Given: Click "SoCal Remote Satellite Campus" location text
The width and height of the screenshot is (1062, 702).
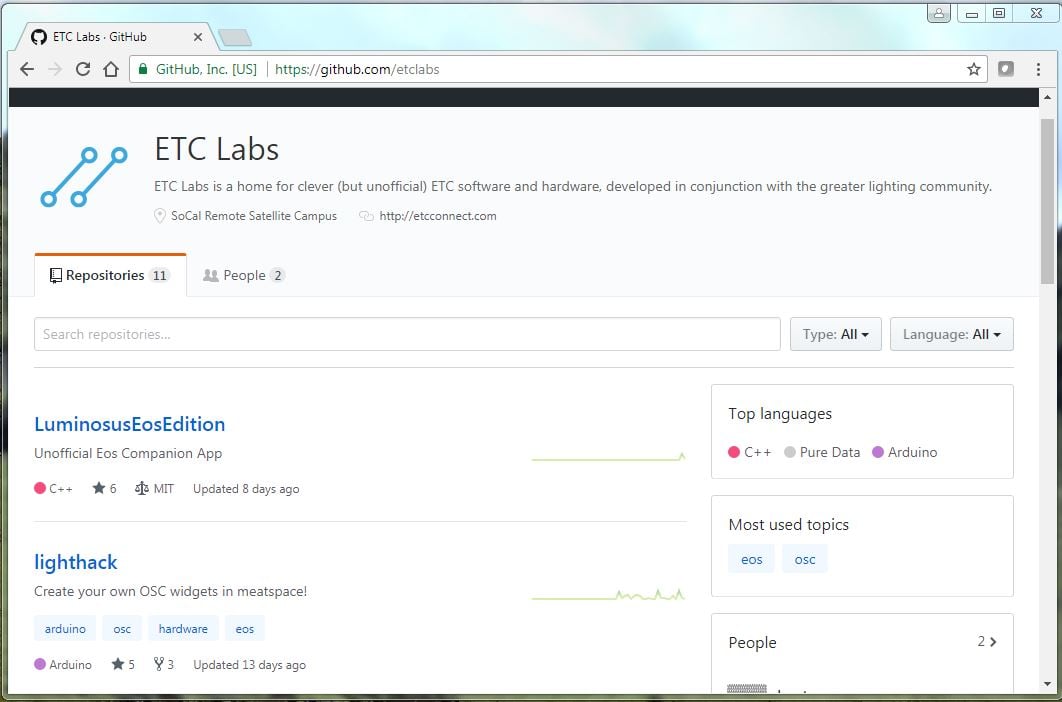Looking at the screenshot, I should point(254,216).
